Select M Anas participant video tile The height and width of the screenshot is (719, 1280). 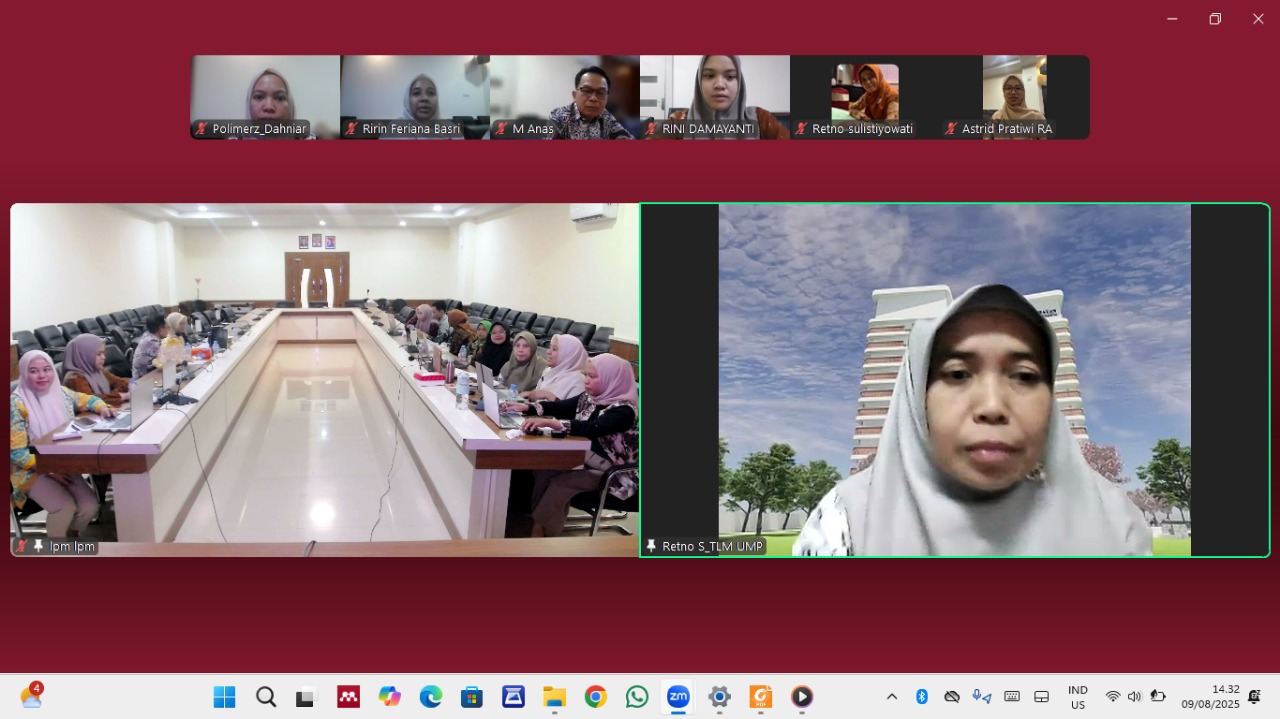click(565, 97)
